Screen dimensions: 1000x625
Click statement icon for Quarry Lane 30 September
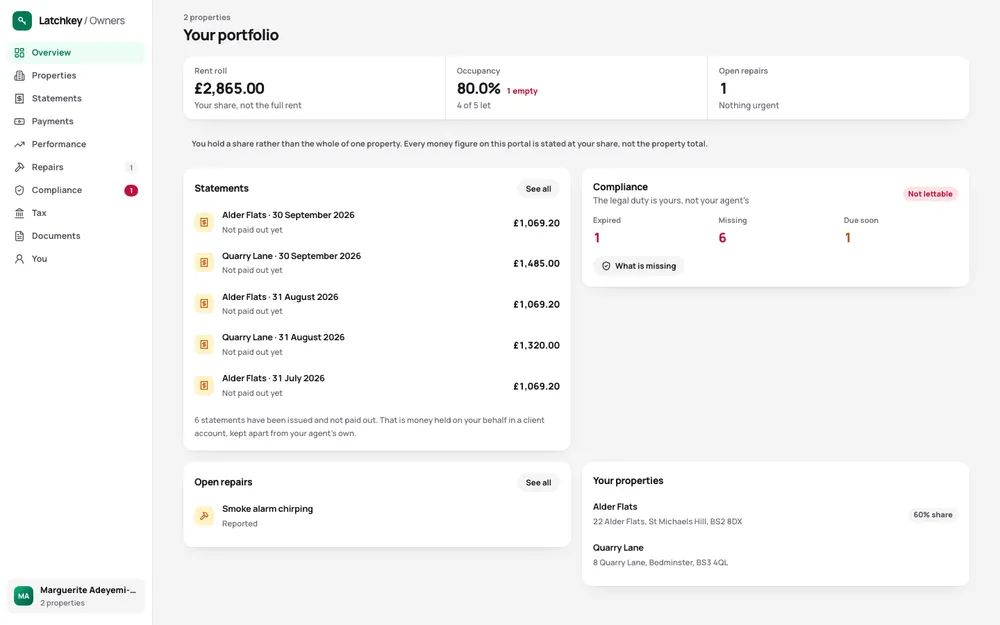pos(204,263)
